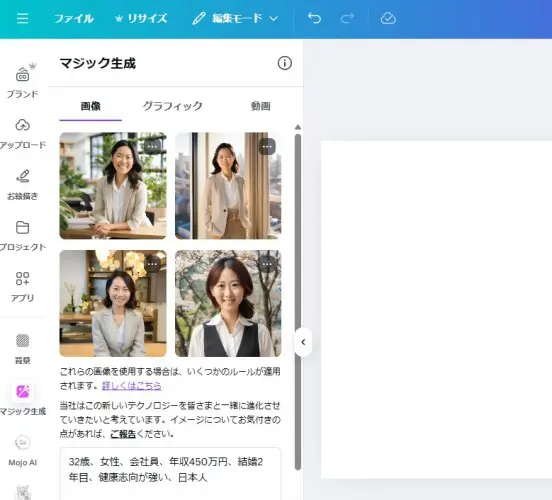Open more options on the standing-by-window image
Screen dimensions: 552x500
(267, 146)
